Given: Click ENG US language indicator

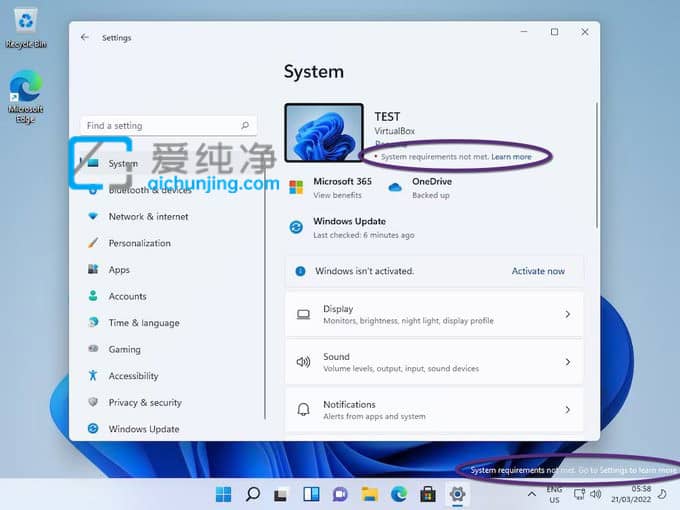Looking at the screenshot, I should pos(555,494).
